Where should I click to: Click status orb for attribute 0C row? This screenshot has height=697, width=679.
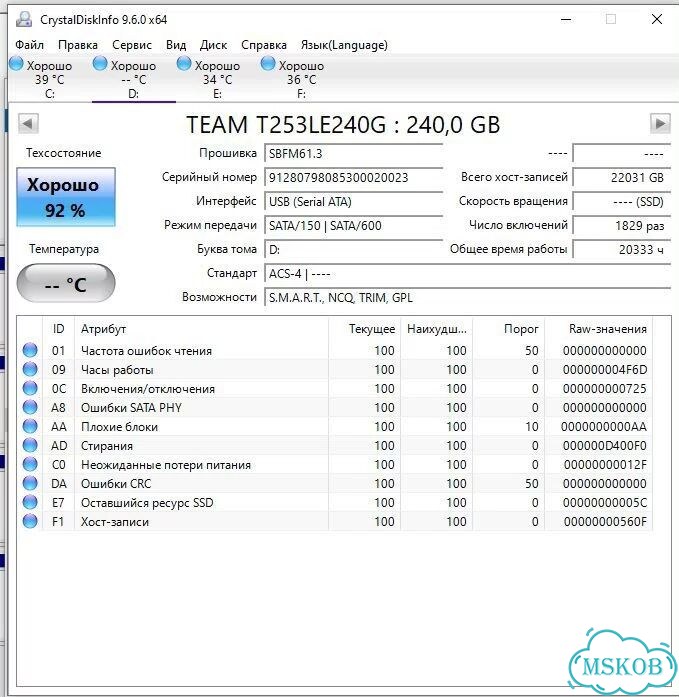[x=30, y=388]
